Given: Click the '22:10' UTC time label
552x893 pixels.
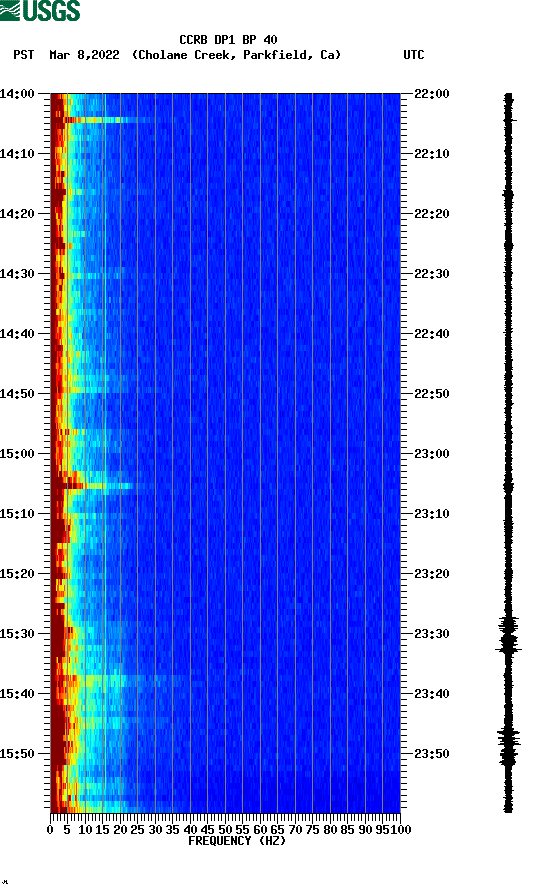Looking at the screenshot, I should (x=431, y=154).
